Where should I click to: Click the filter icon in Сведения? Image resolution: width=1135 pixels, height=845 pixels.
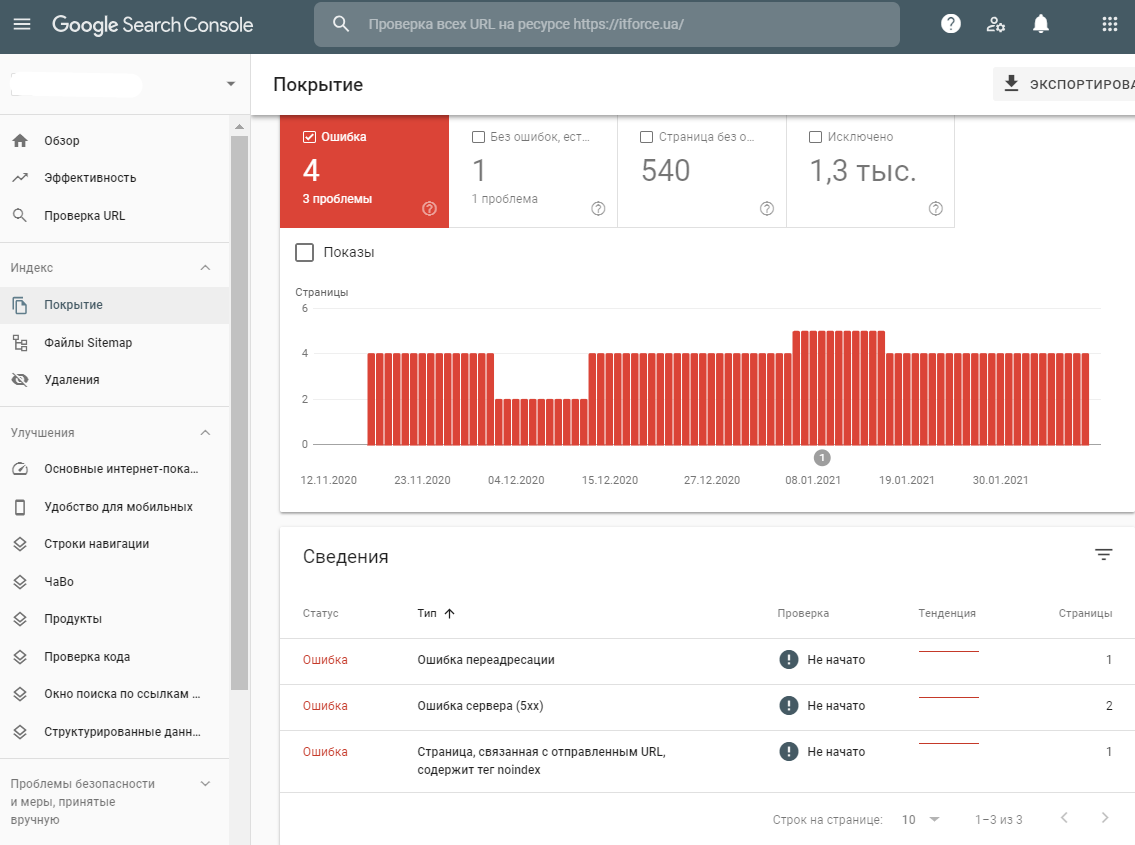[1103, 555]
